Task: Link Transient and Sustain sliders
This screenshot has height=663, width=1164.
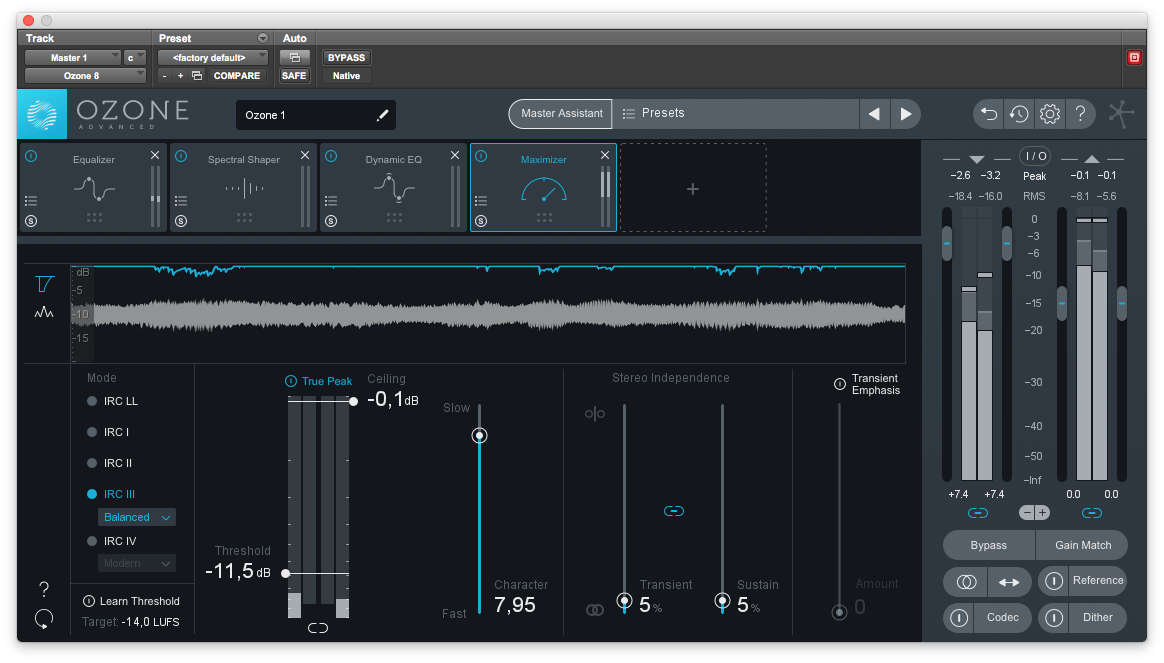Action: (673, 511)
